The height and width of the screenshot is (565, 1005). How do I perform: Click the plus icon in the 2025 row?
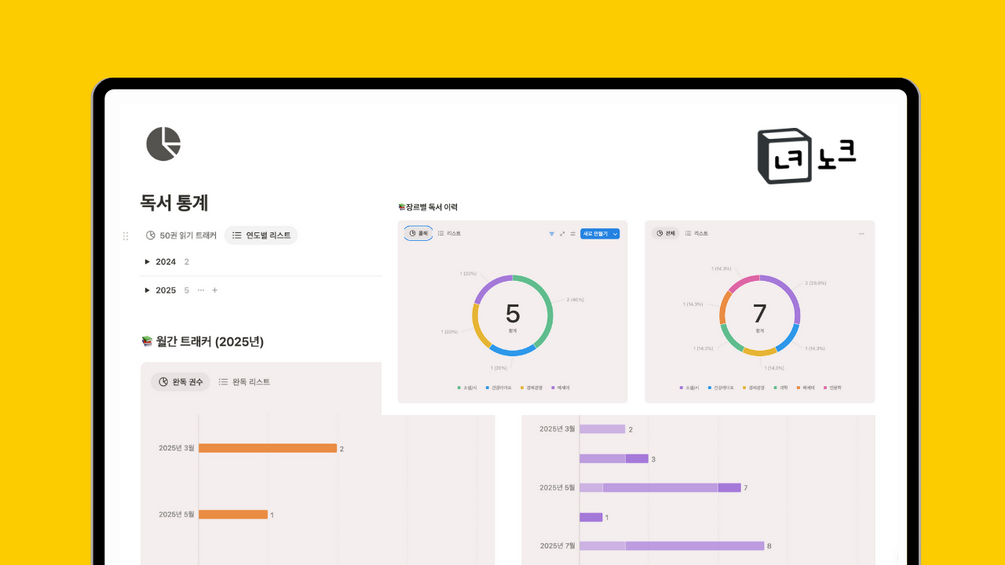point(215,290)
